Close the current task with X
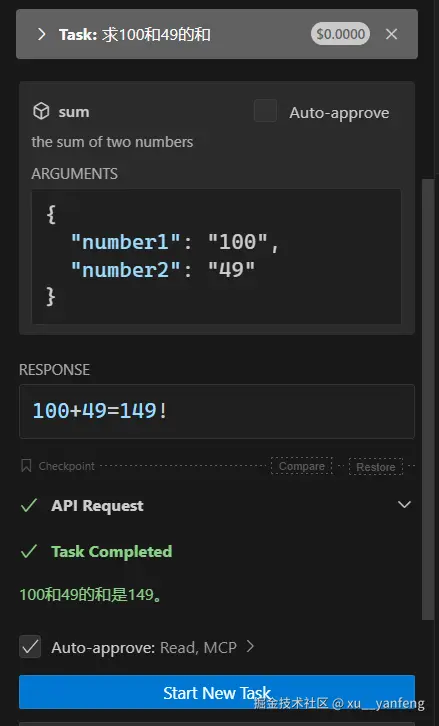 tap(391, 34)
